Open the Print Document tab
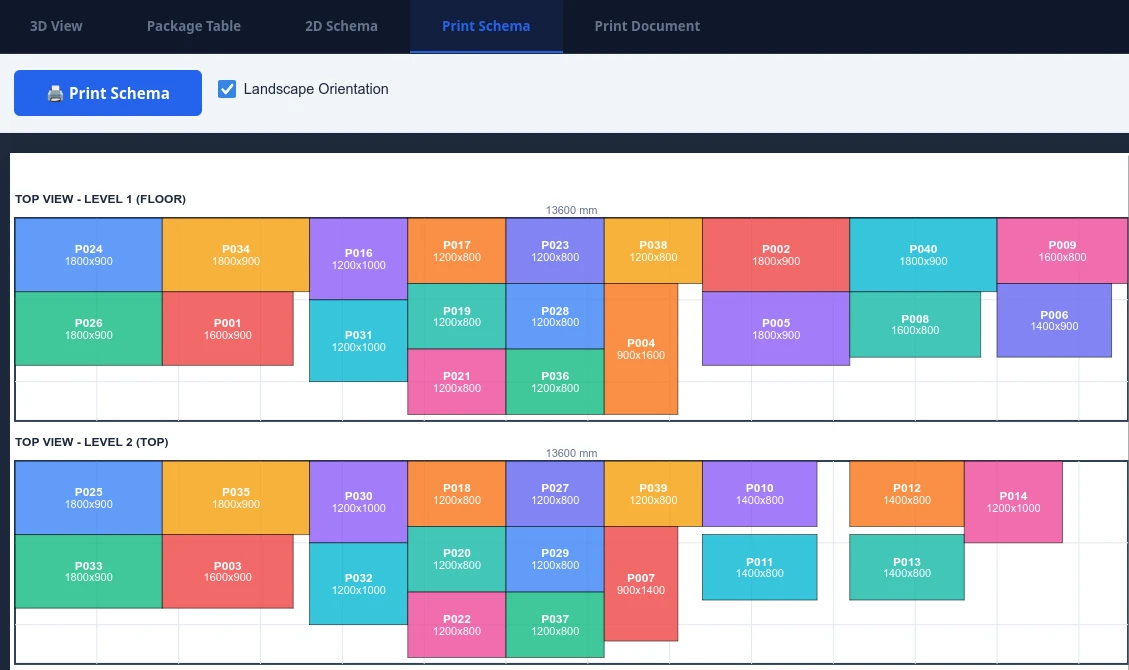 click(x=647, y=26)
